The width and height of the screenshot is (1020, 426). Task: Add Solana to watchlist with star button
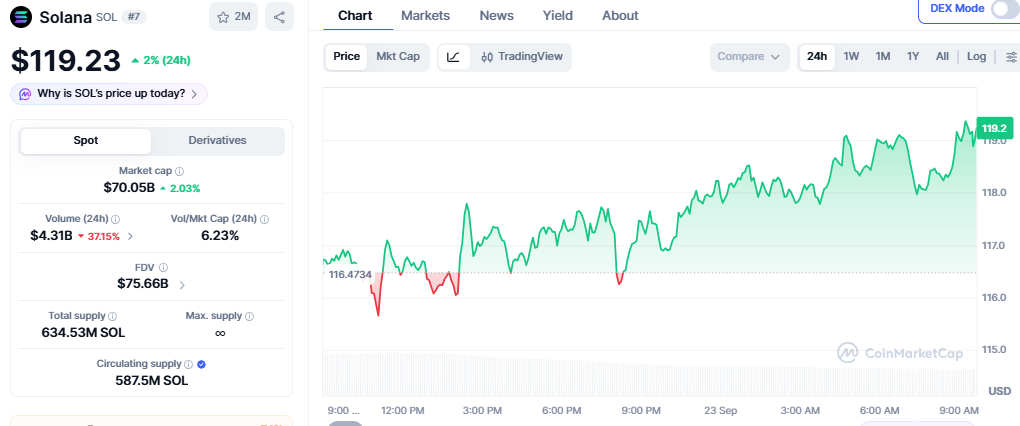click(234, 17)
